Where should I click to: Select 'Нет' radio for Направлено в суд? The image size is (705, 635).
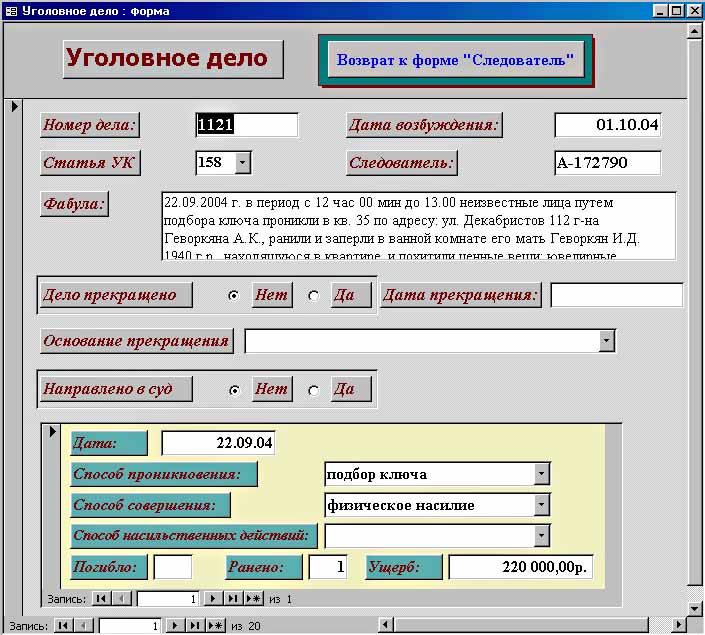[234, 390]
